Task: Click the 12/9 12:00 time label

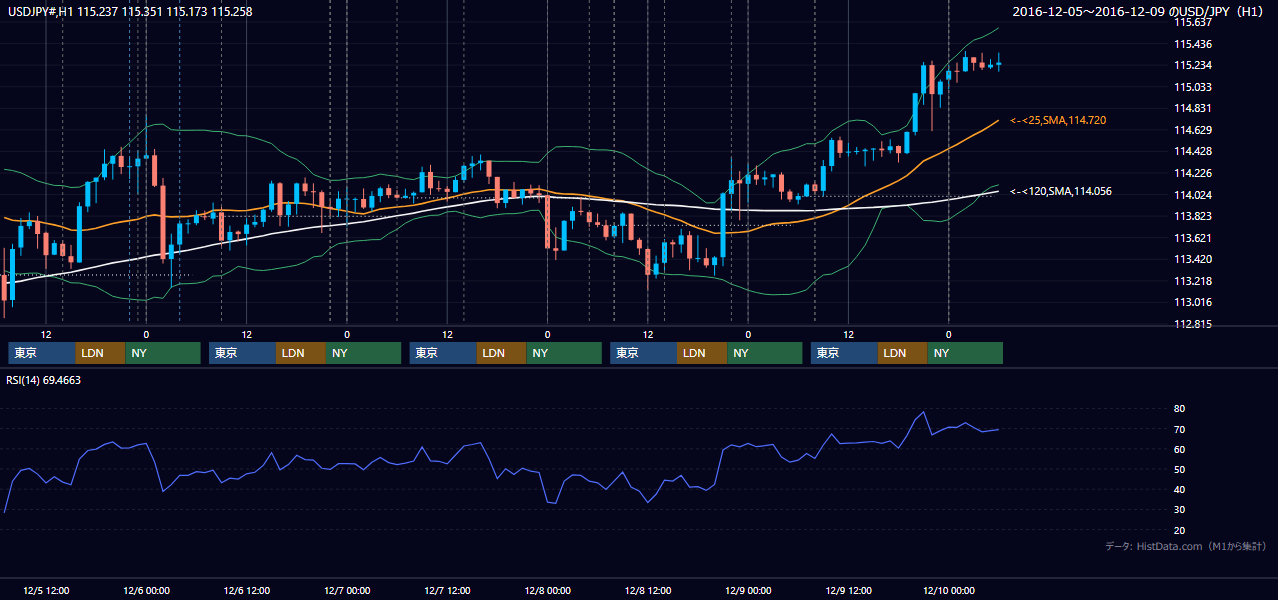Action: (849, 591)
